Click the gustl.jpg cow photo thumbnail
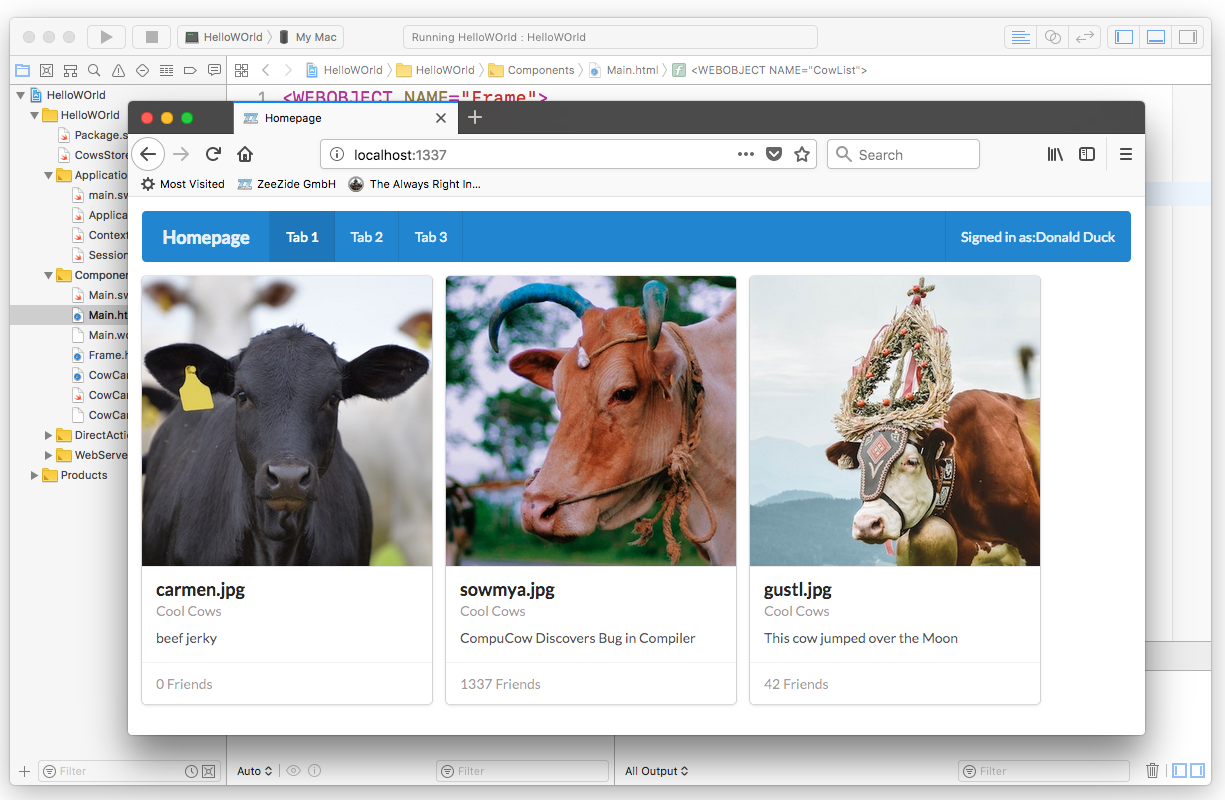1225x800 pixels. click(895, 421)
